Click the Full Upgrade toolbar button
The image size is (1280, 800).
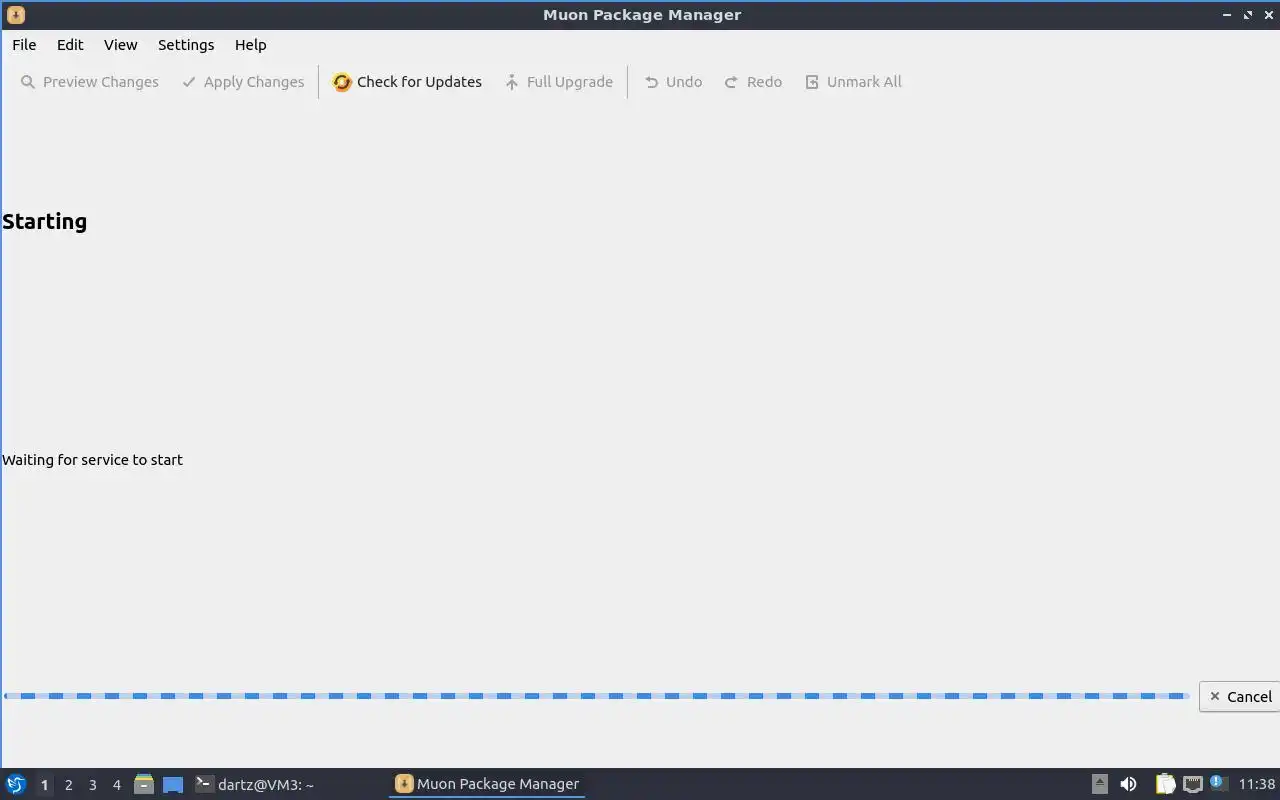point(558,82)
